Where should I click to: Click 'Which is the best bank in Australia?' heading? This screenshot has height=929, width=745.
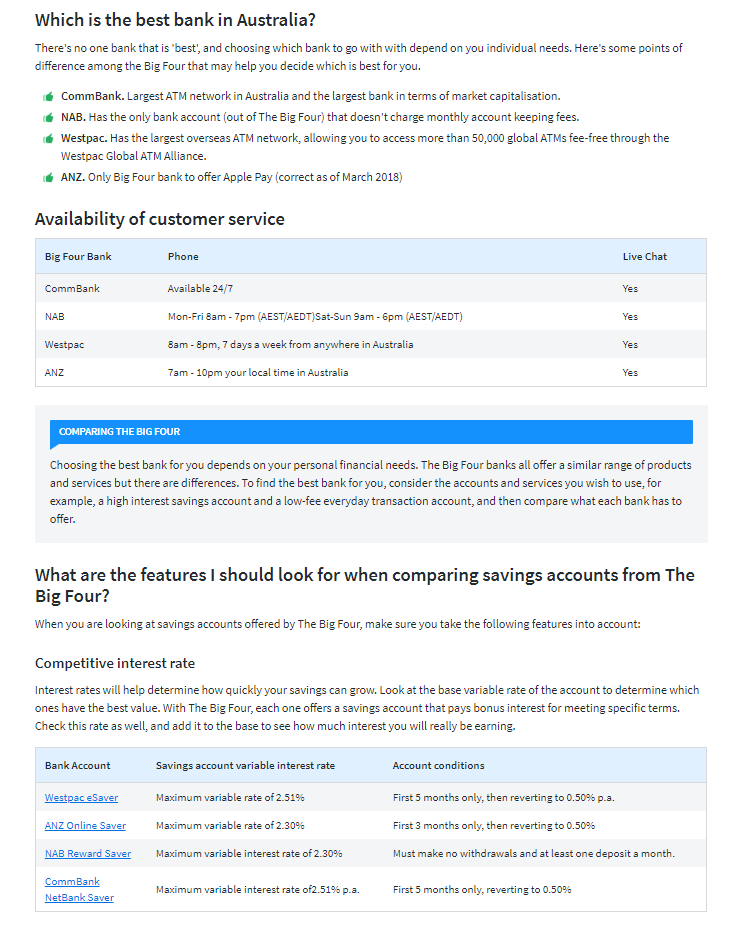(x=182, y=20)
